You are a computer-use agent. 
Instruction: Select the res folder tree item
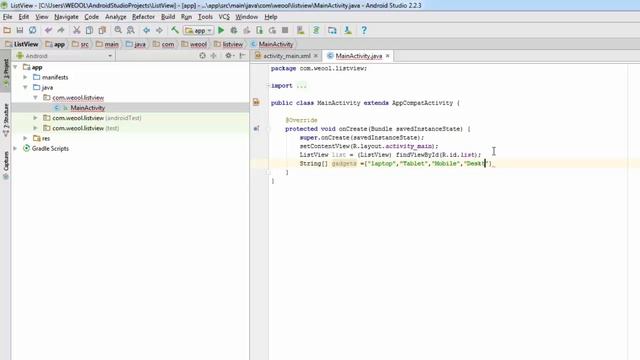(x=41, y=138)
